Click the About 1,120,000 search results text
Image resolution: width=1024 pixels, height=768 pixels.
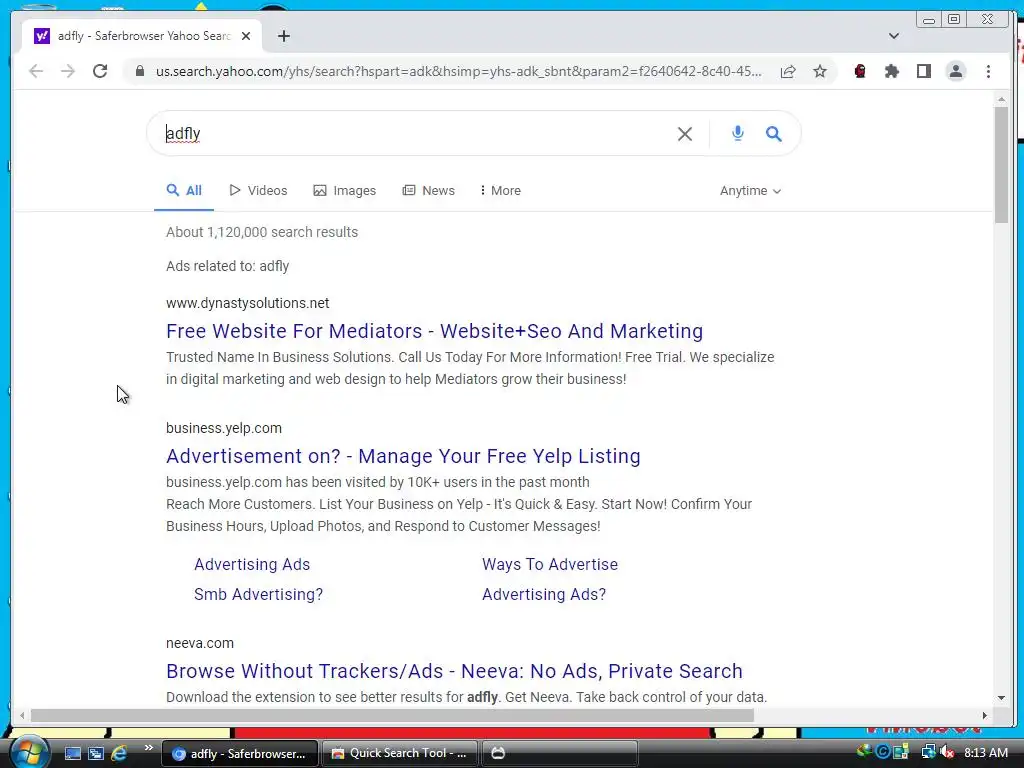(x=262, y=232)
